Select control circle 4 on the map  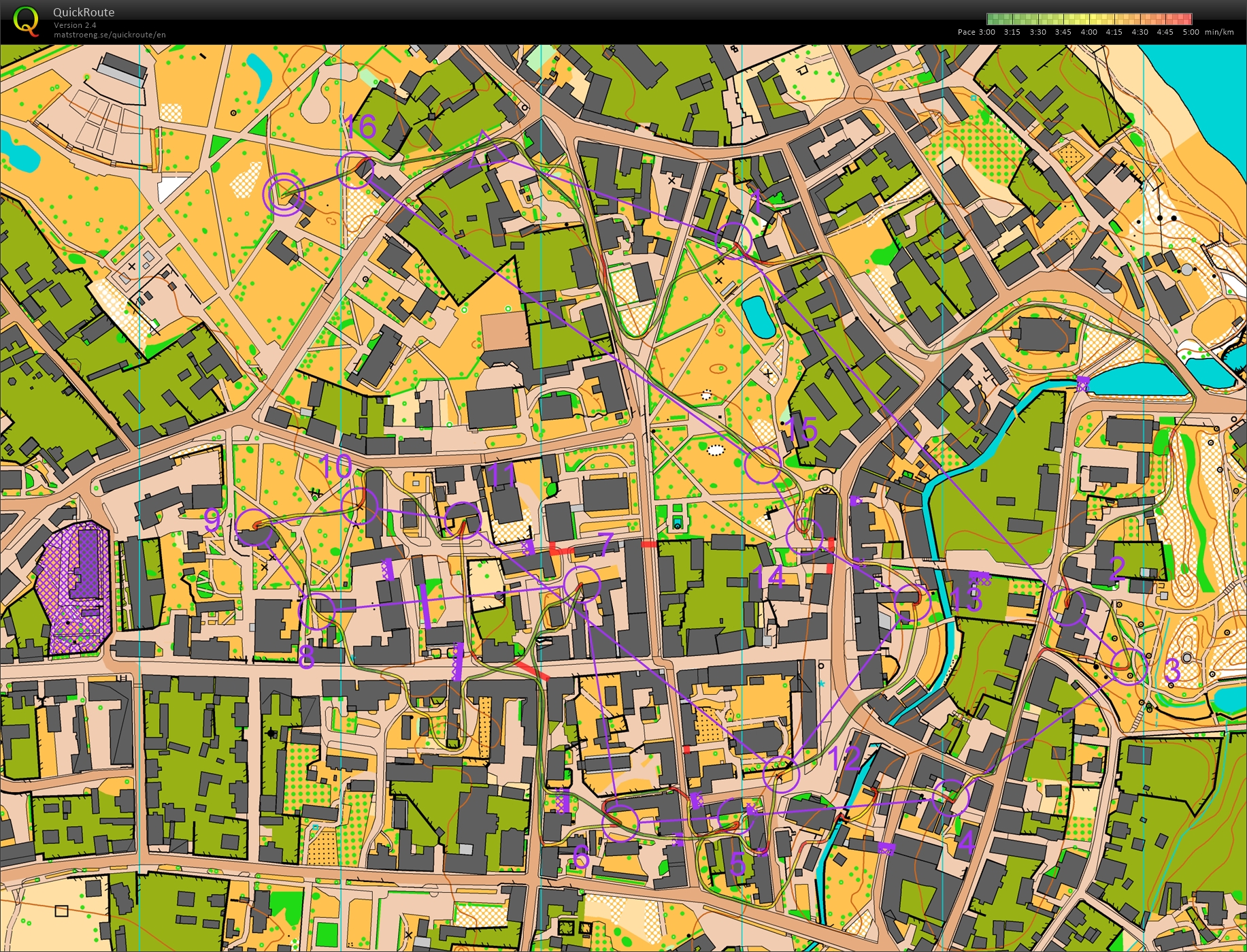click(x=951, y=797)
